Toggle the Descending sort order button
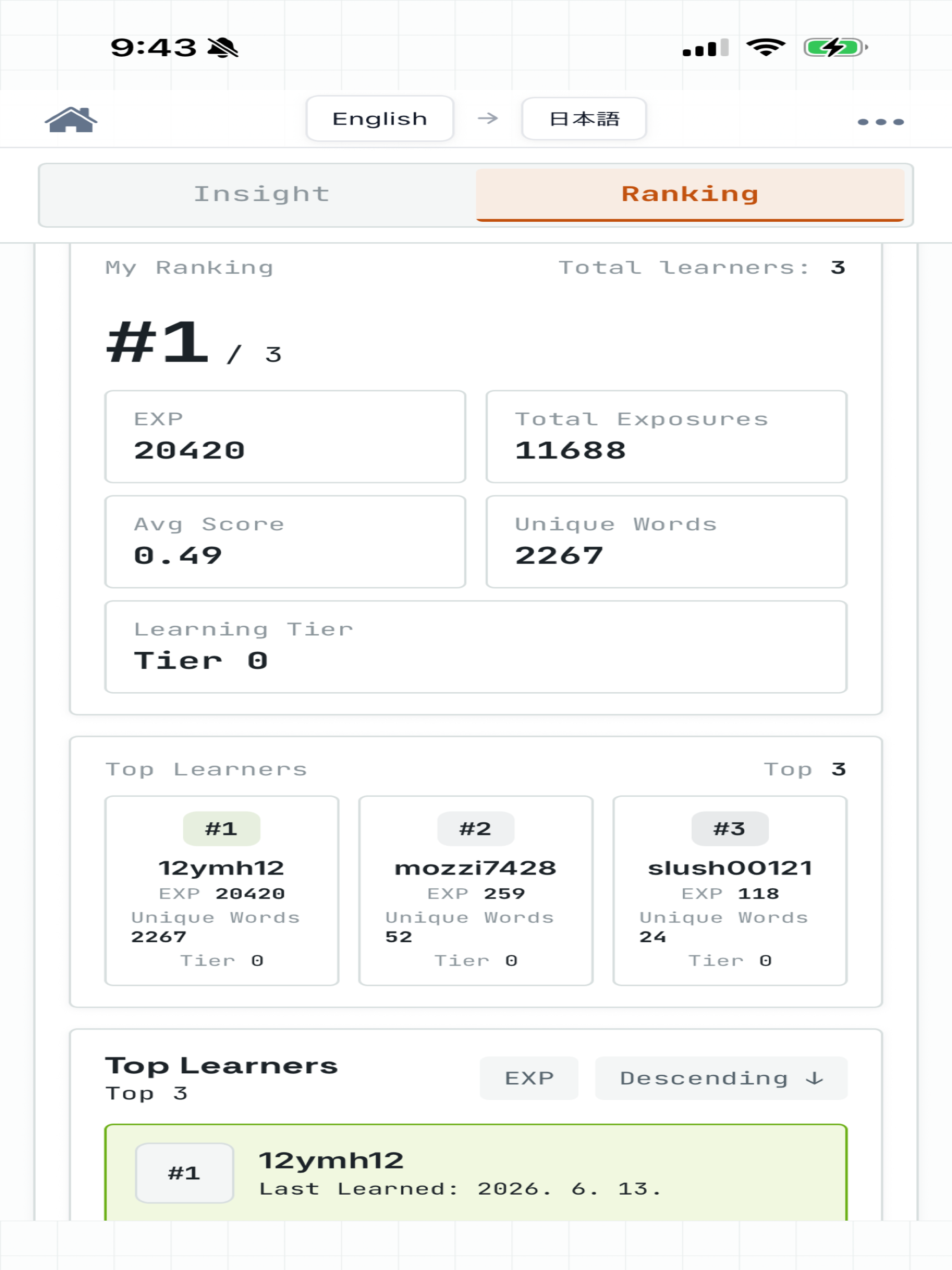This screenshot has width=952, height=1270. click(x=721, y=1078)
